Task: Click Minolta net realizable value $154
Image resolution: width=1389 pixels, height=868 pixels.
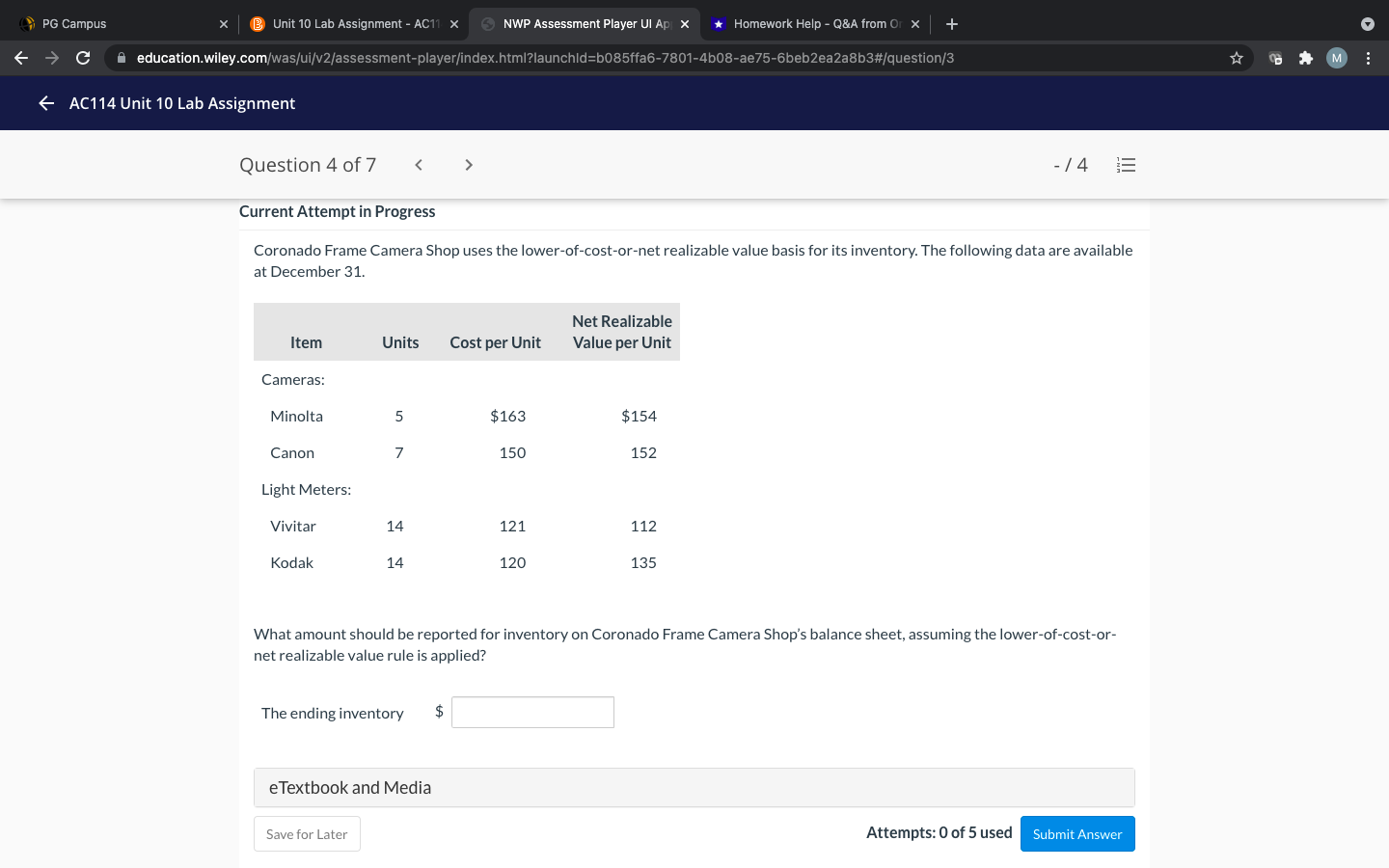Action: 639,416
